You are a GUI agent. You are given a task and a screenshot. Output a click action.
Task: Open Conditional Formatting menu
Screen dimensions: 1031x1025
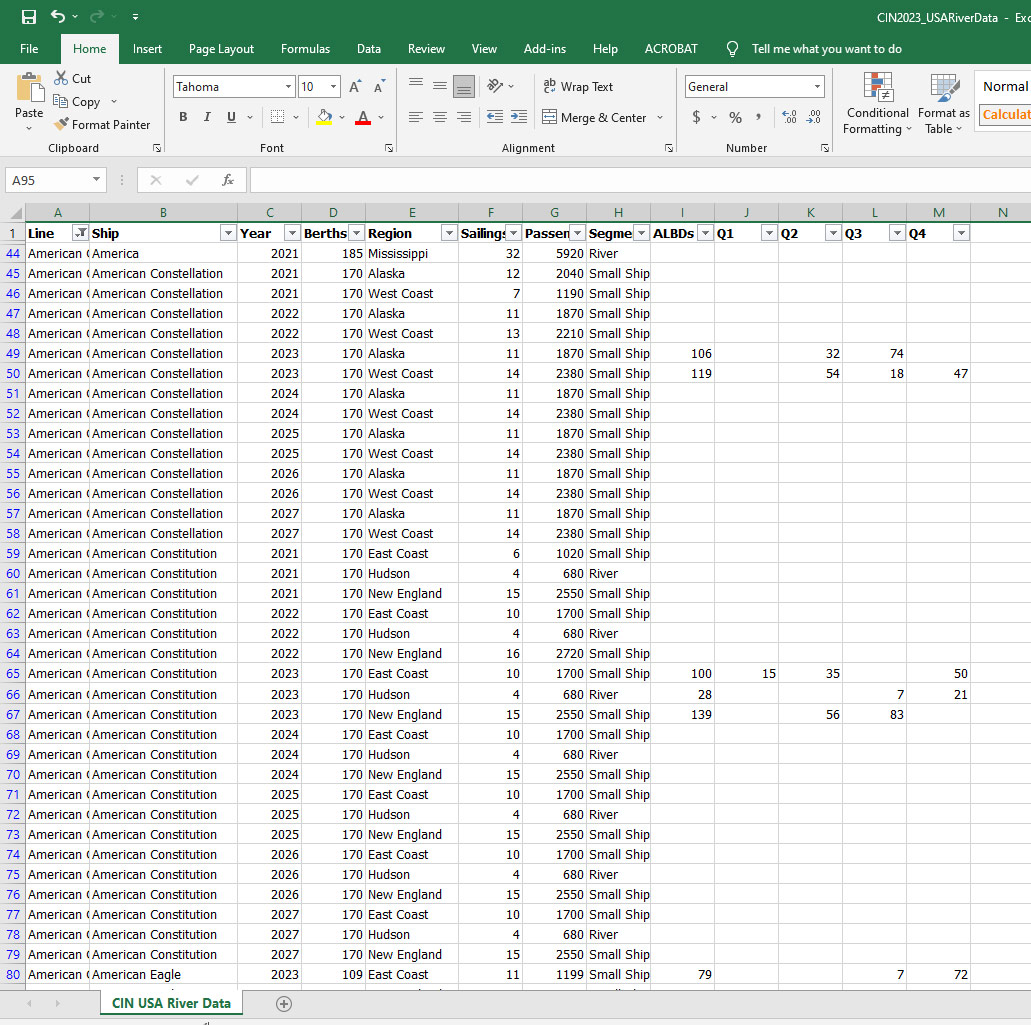click(877, 104)
